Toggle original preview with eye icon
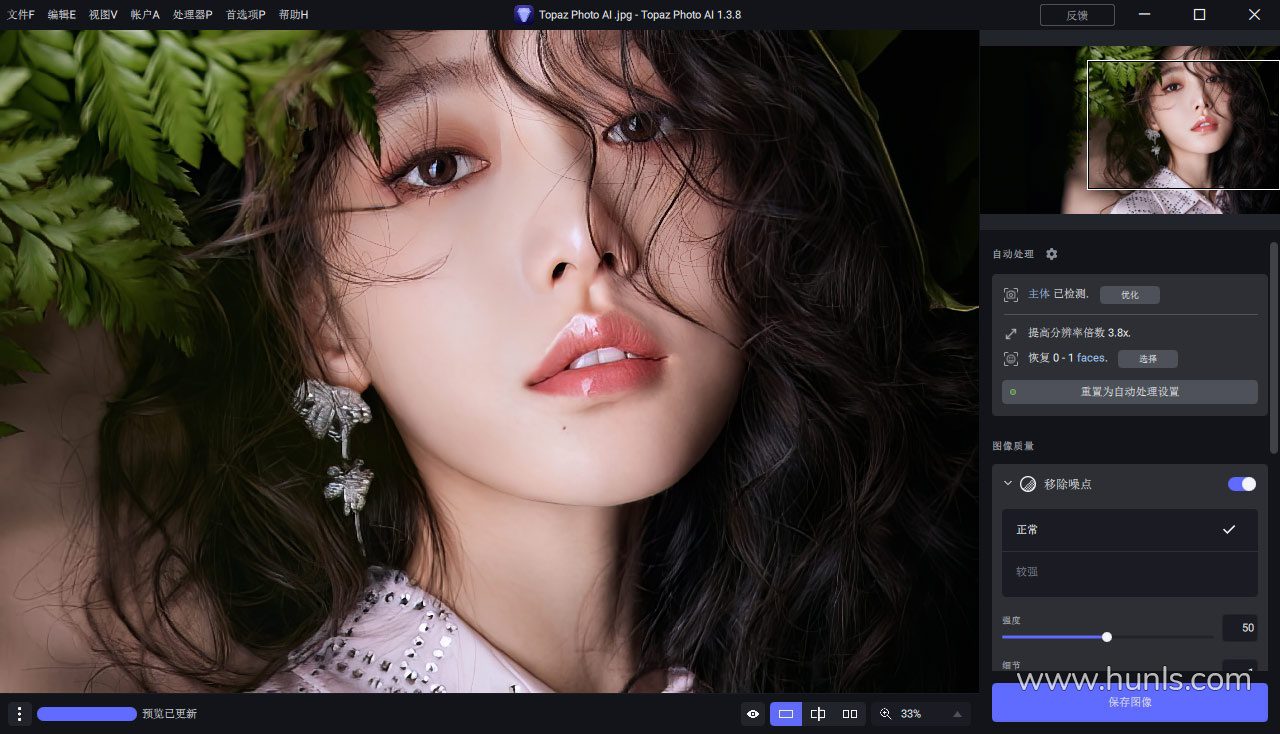Viewport: 1280px width, 734px height. (753, 714)
